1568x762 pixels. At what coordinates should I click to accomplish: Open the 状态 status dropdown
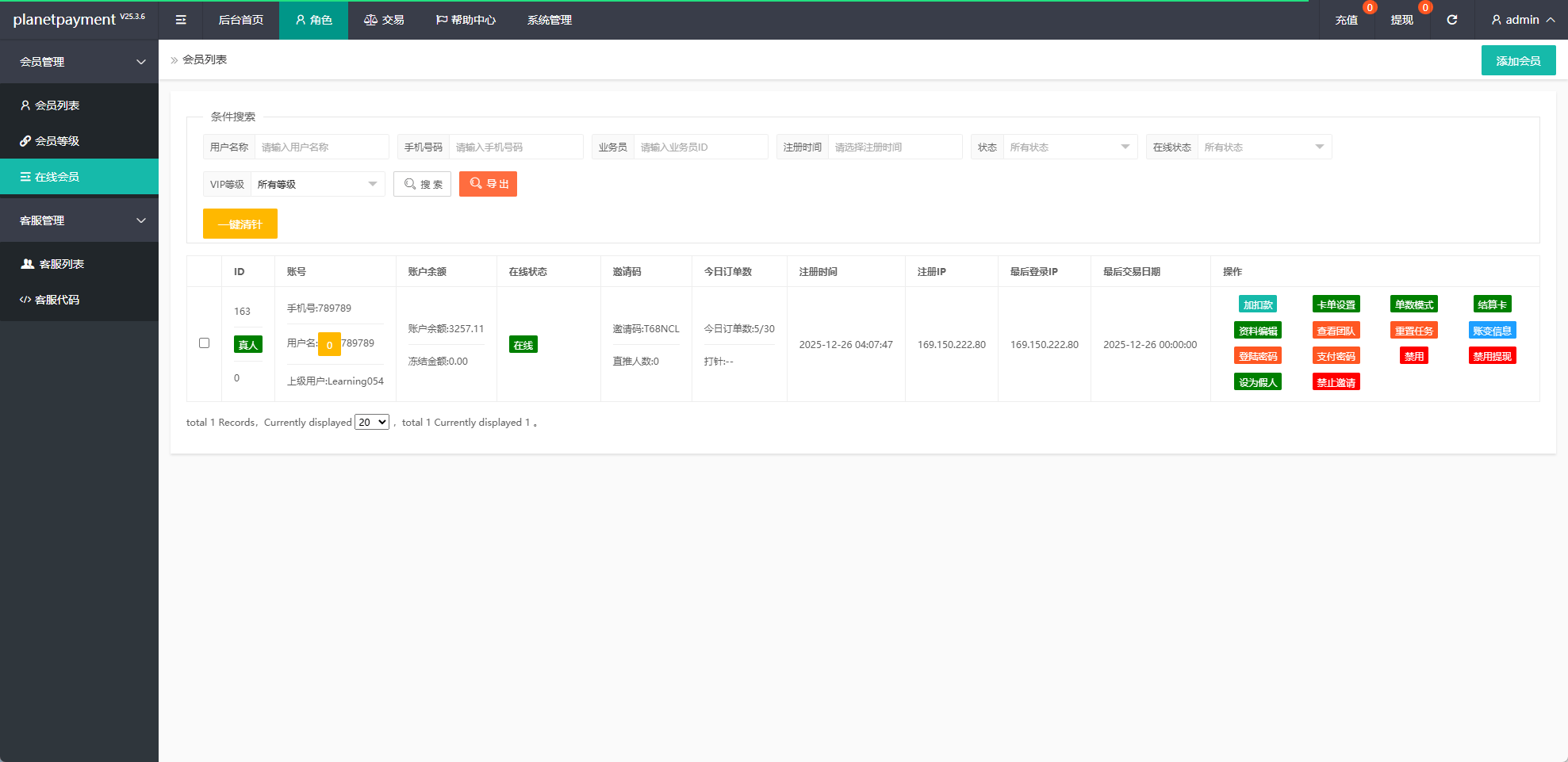(1069, 147)
